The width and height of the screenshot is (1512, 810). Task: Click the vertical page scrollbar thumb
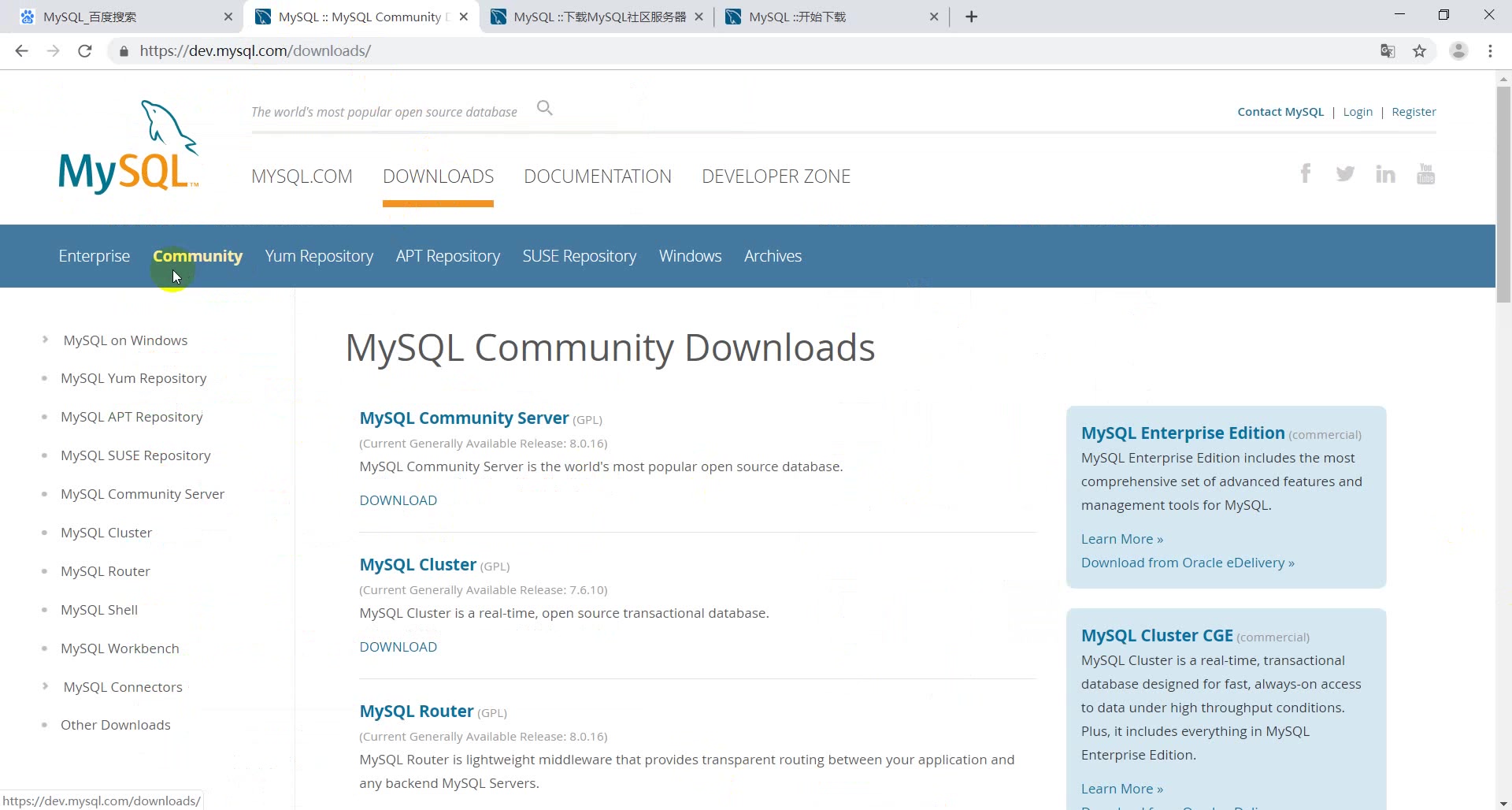(1503, 194)
